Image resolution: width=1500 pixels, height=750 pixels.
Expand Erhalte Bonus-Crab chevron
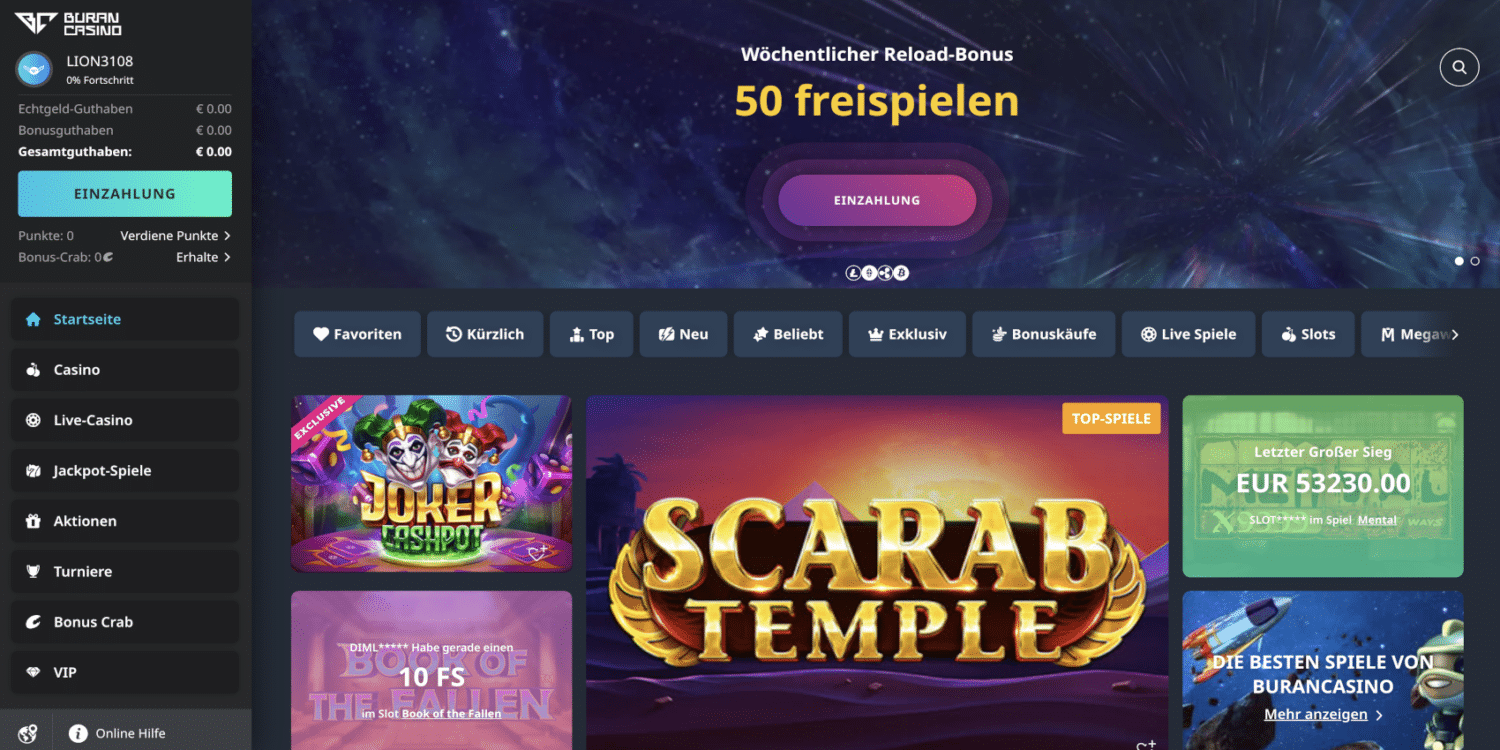coord(227,257)
